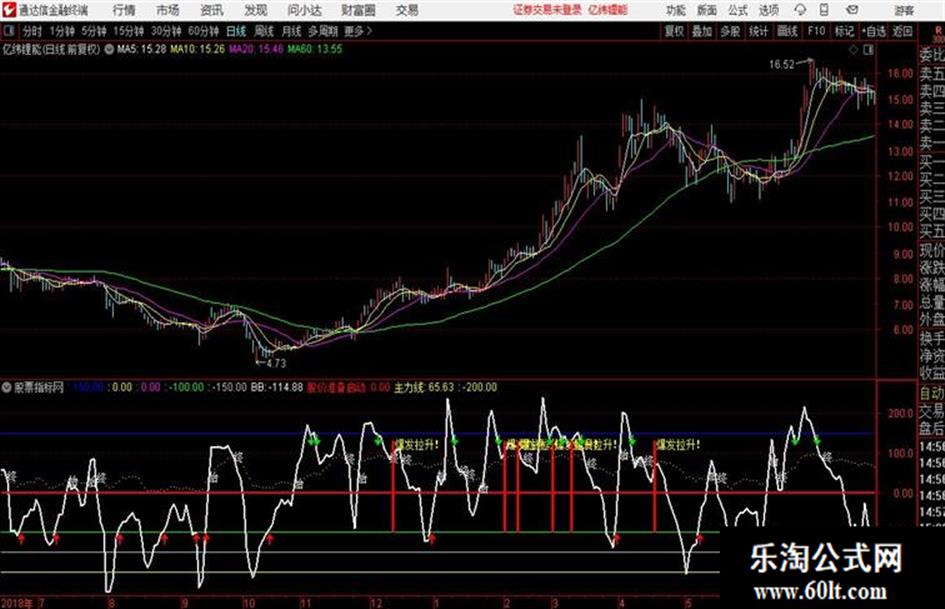Open the 交易 menu
Screen dimensions: 945x609
tap(407, 10)
